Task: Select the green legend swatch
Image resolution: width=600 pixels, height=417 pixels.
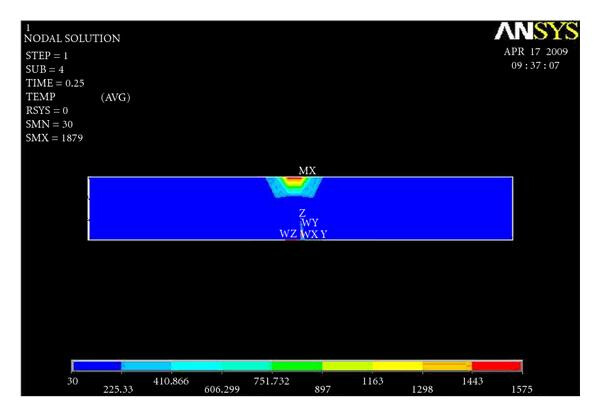Action: pyautogui.click(x=297, y=366)
